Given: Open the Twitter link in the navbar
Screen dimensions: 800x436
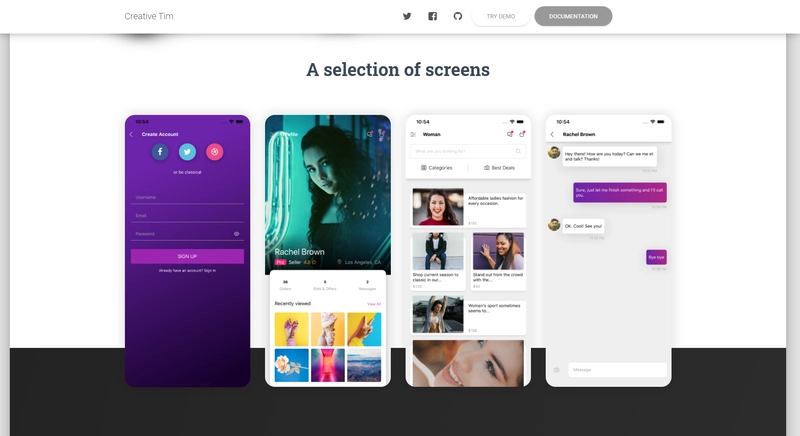Looking at the screenshot, I should click(x=407, y=16).
